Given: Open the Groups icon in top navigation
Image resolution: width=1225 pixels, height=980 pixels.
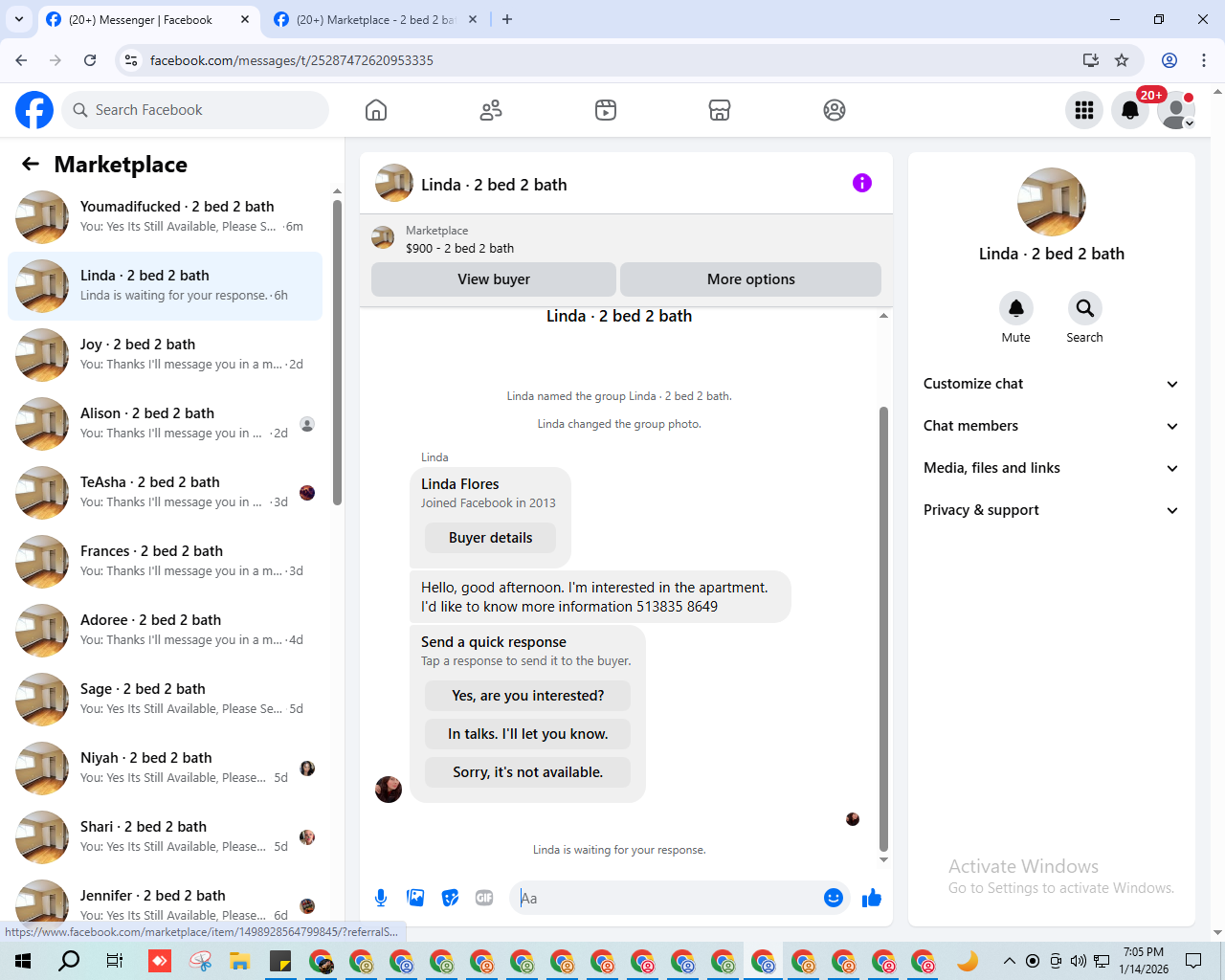Looking at the screenshot, I should [x=835, y=110].
